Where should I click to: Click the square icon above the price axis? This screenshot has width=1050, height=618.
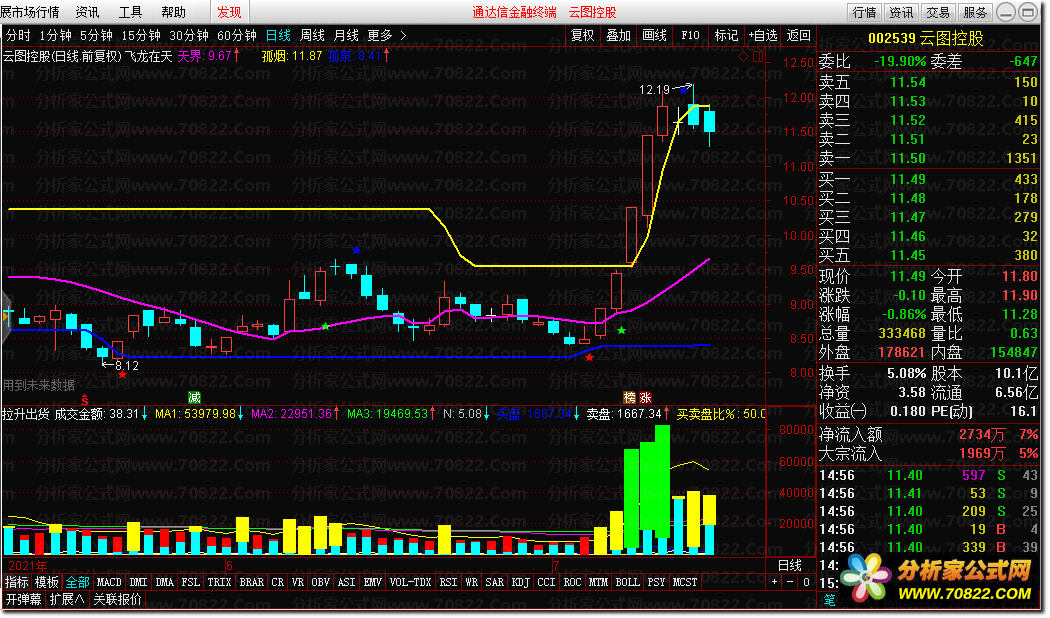click(x=757, y=57)
